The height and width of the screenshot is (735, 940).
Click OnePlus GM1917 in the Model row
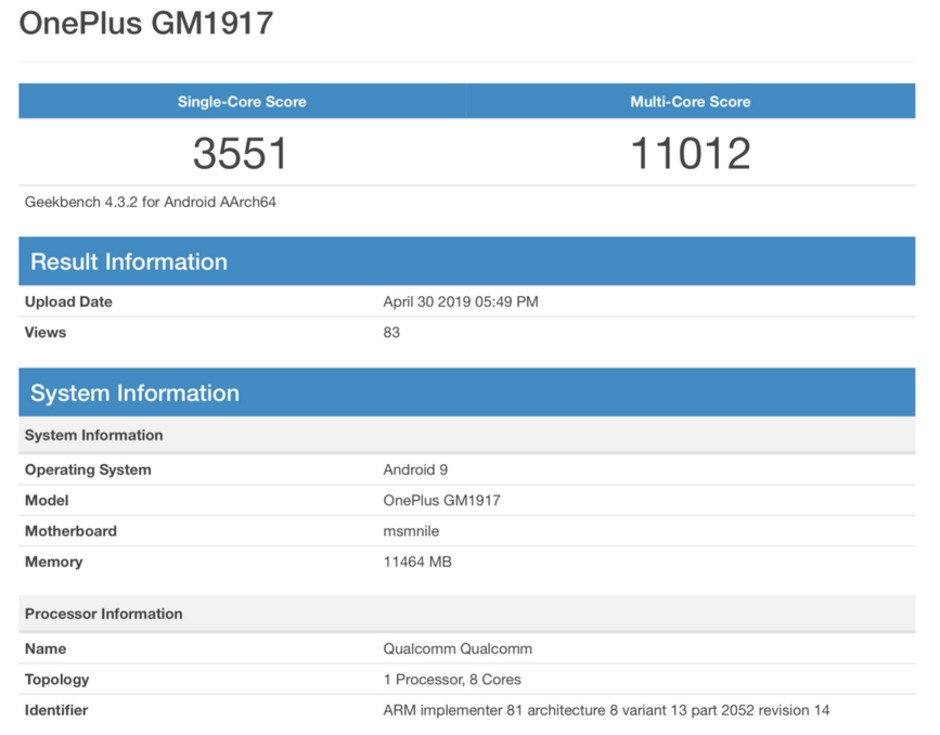[442, 500]
